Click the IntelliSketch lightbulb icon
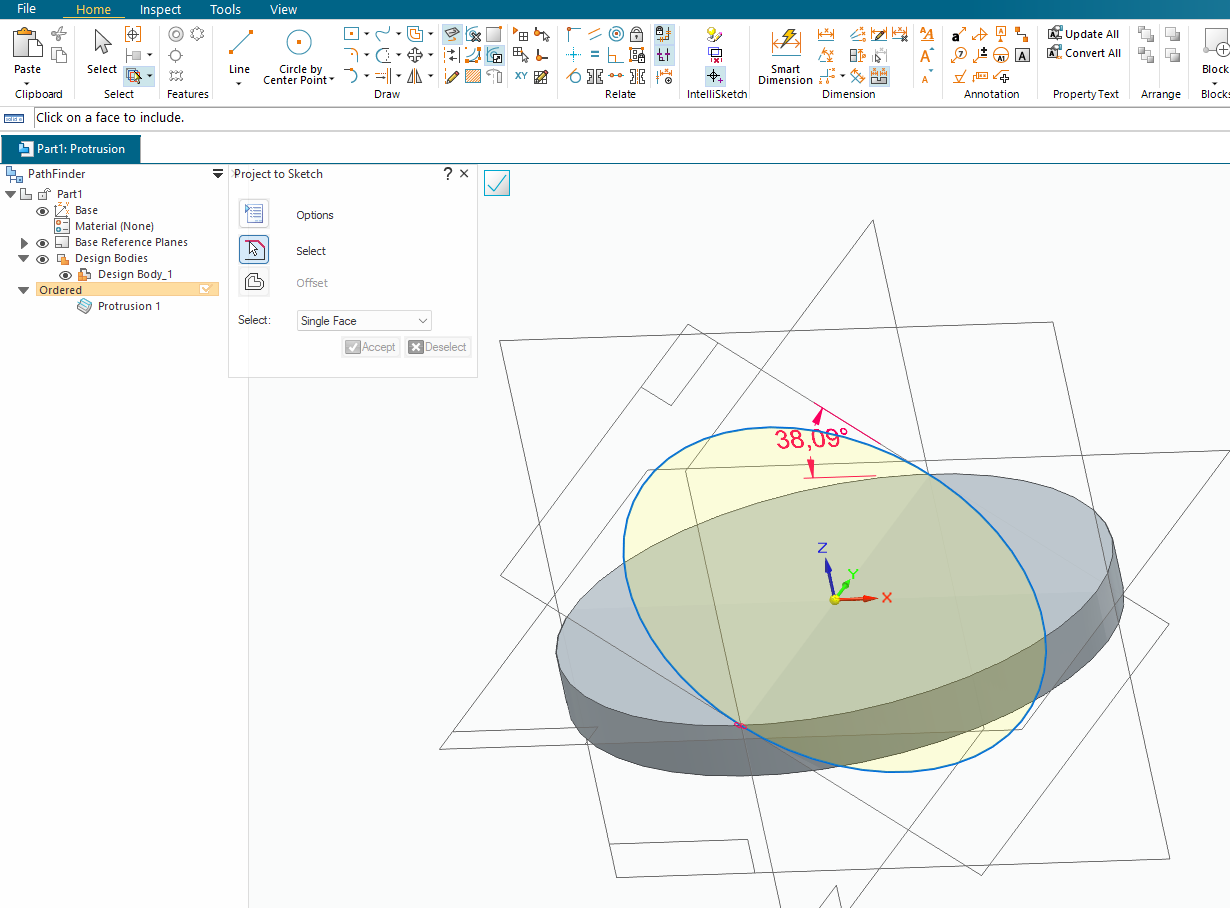Viewport: 1230px width, 908px height. click(714, 35)
